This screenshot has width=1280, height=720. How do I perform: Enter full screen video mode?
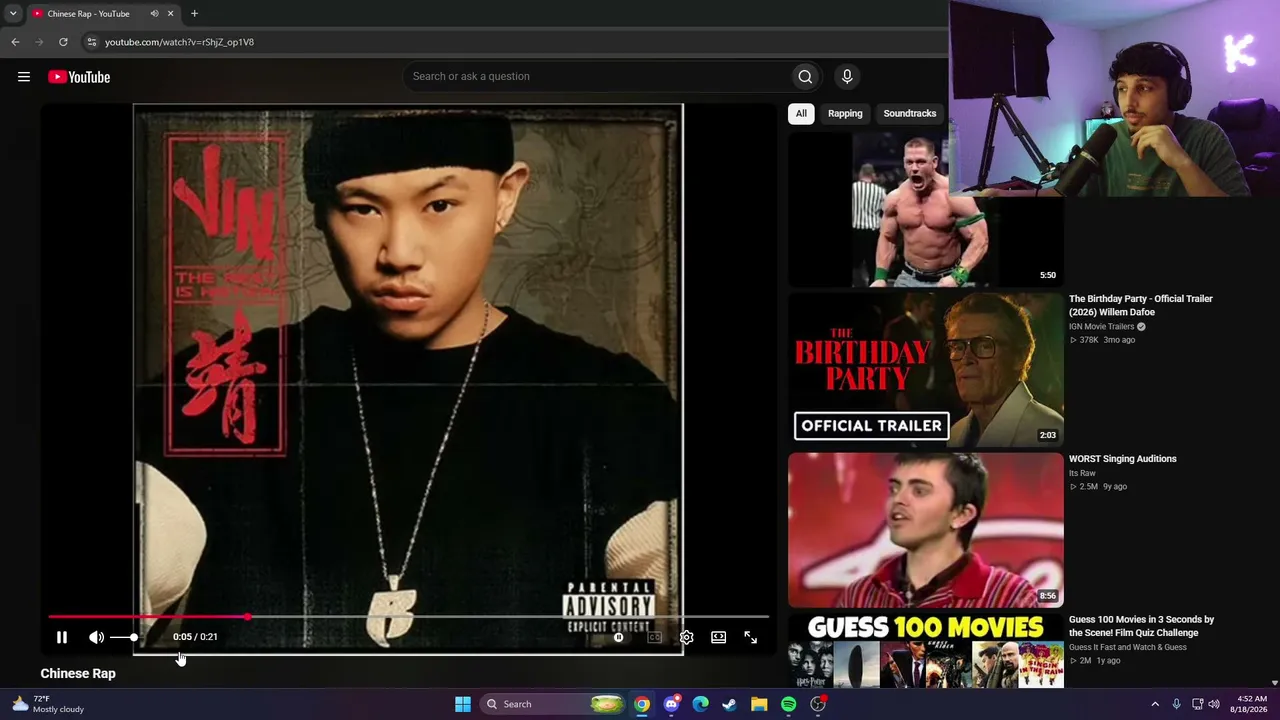click(750, 637)
